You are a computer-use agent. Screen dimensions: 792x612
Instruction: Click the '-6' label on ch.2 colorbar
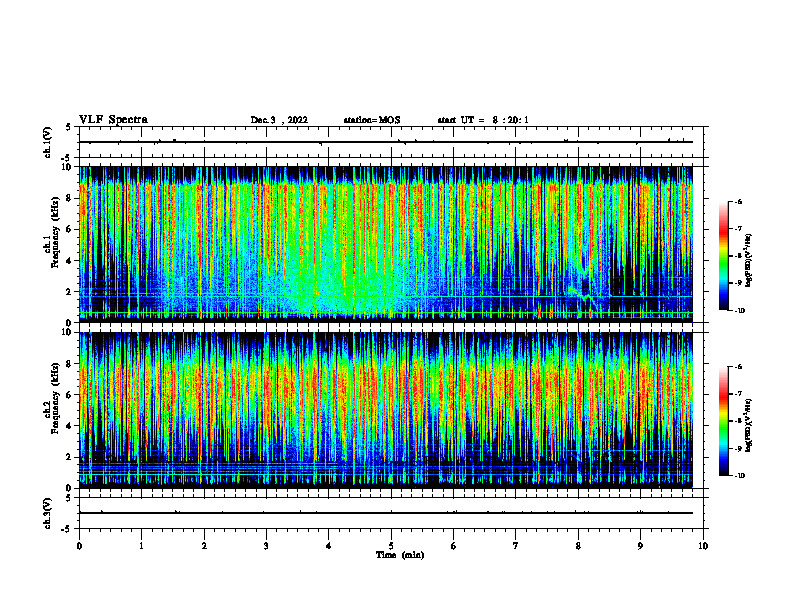tap(737, 367)
